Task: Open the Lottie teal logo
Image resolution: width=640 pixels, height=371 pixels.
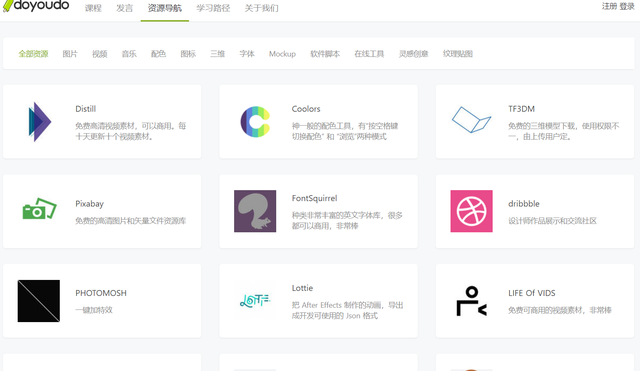Action: tap(255, 301)
